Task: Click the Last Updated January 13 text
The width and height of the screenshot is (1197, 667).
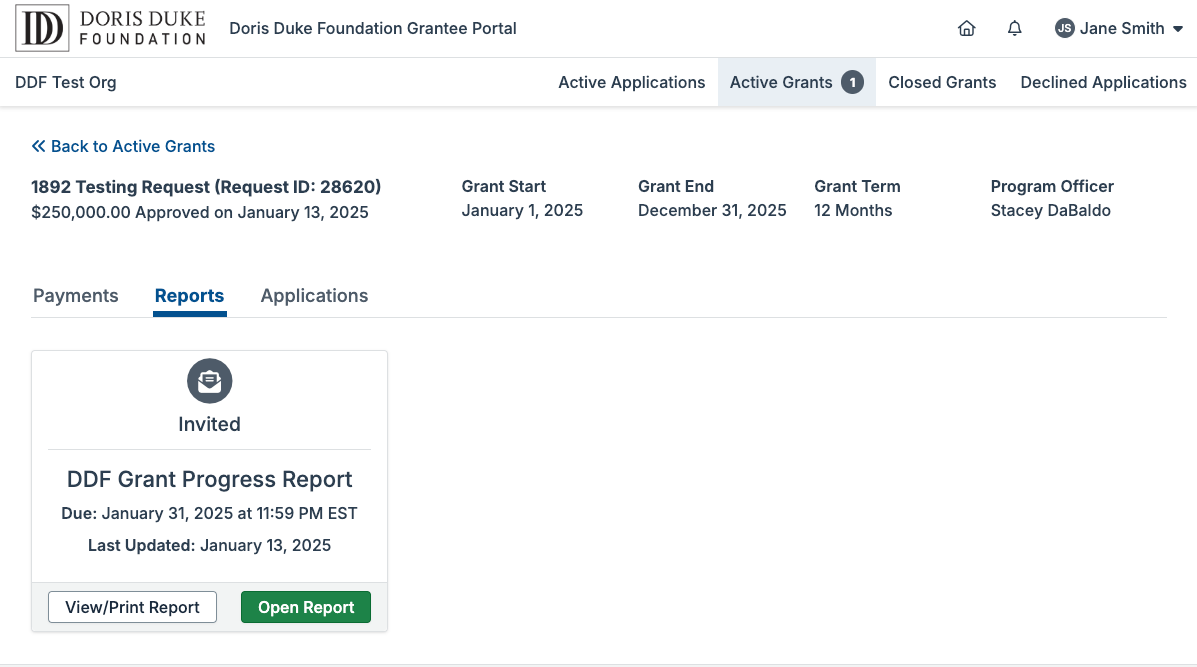Action: click(x=209, y=546)
